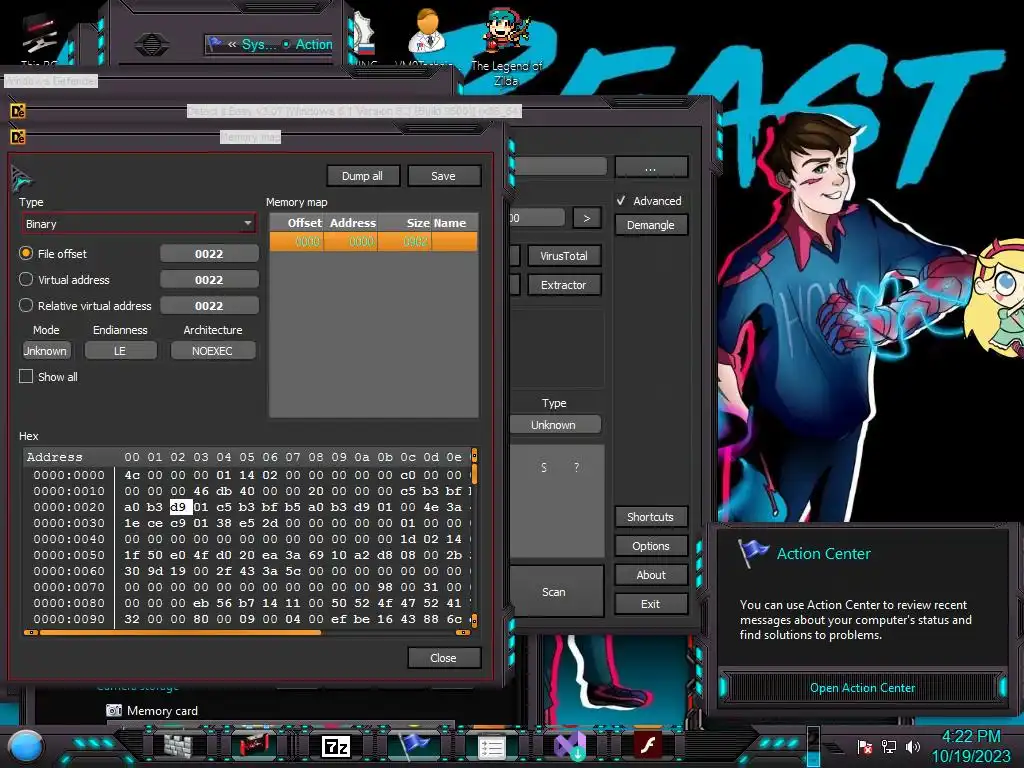Click the Exit button
This screenshot has height=768, width=1024.
pyautogui.click(x=650, y=604)
